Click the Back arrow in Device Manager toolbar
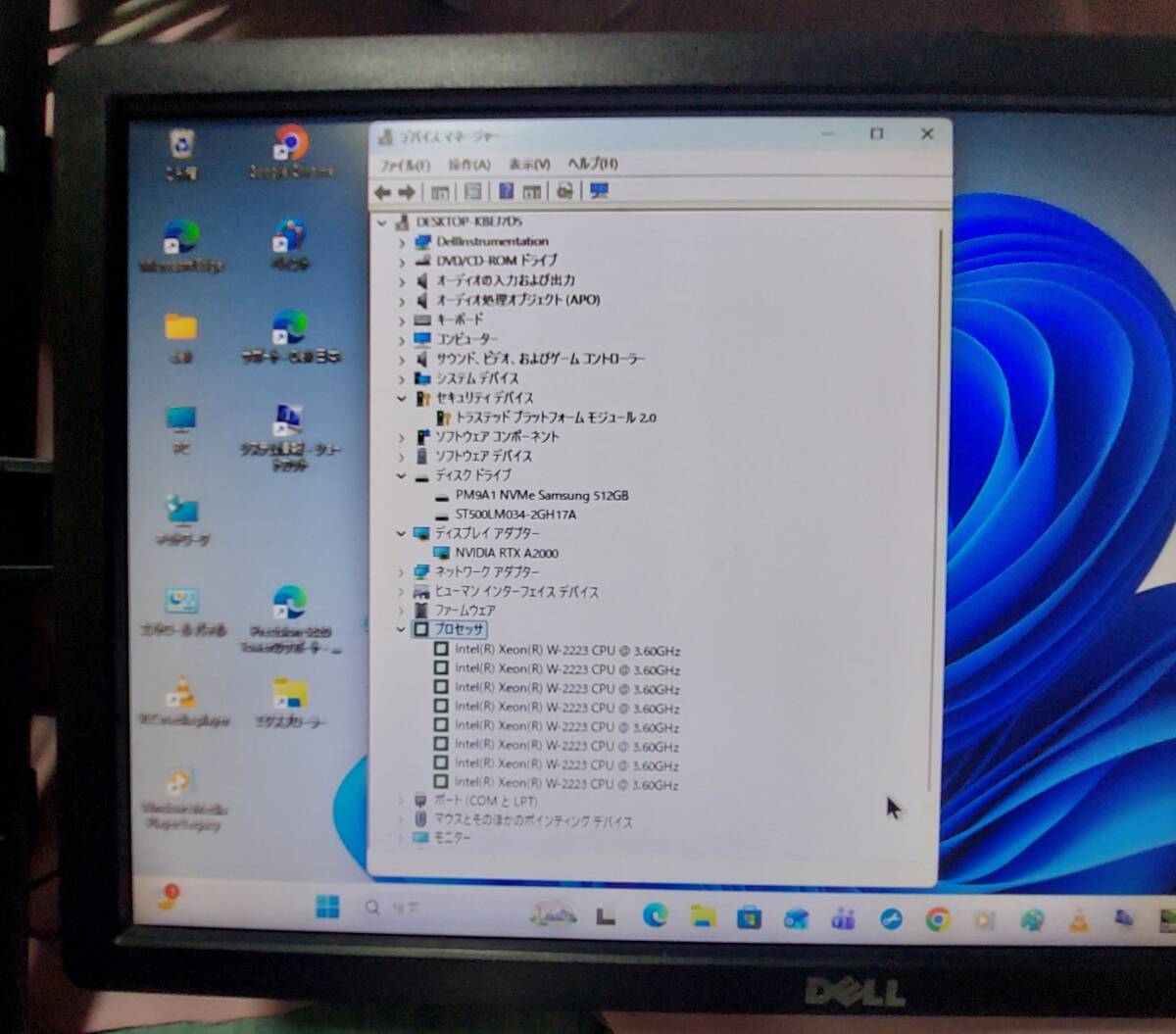This screenshot has width=1176, height=1034. click(382, 192)
